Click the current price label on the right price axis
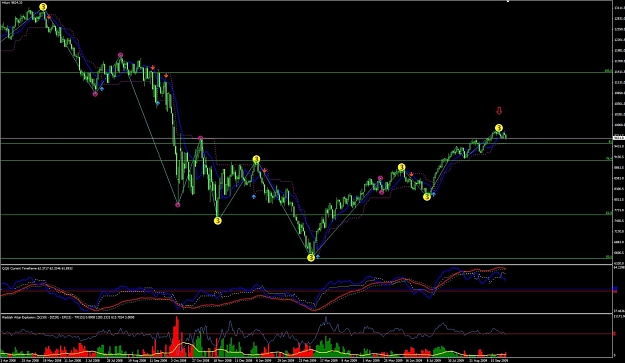 click(618, 137)
